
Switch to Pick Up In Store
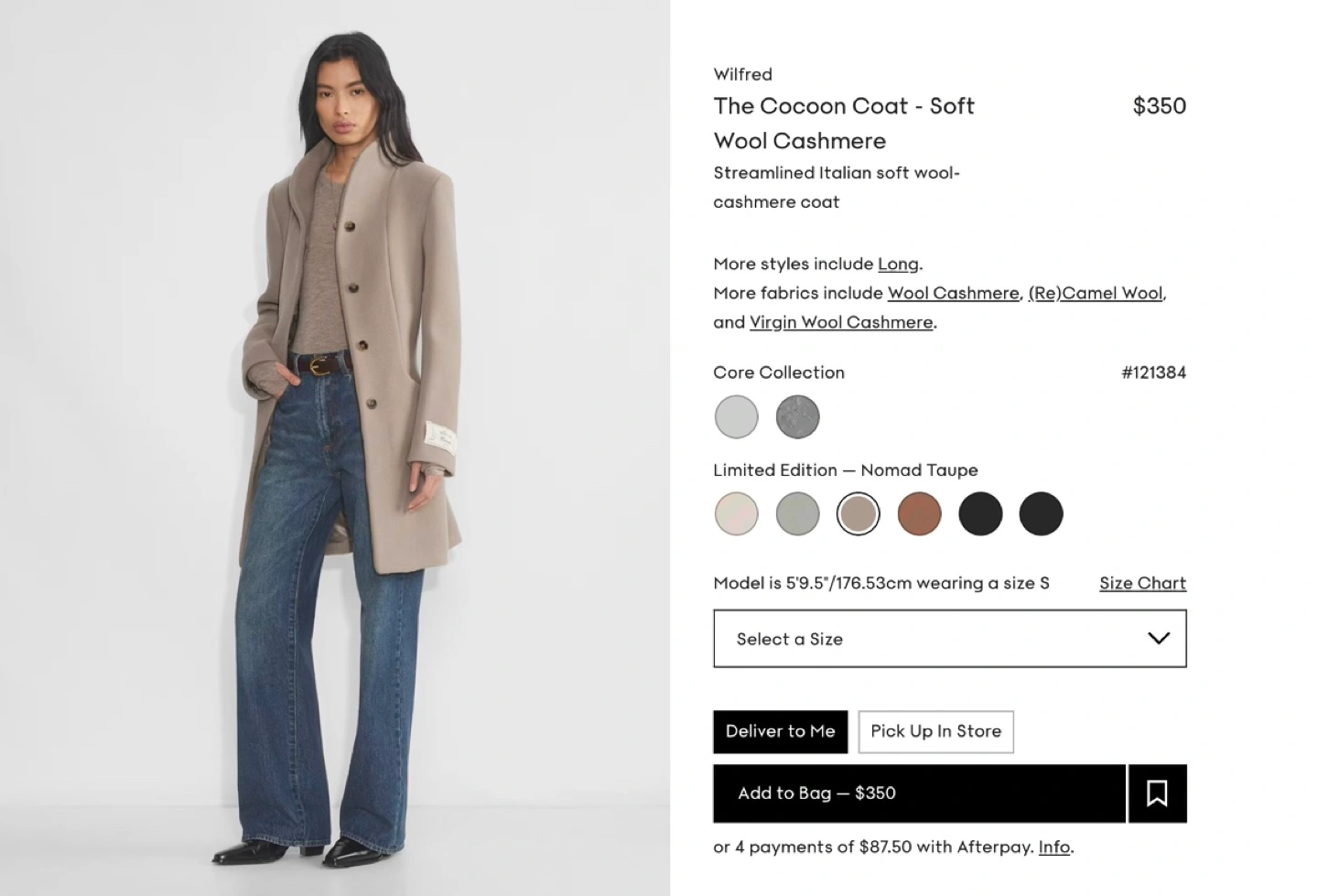pos(935,731)
